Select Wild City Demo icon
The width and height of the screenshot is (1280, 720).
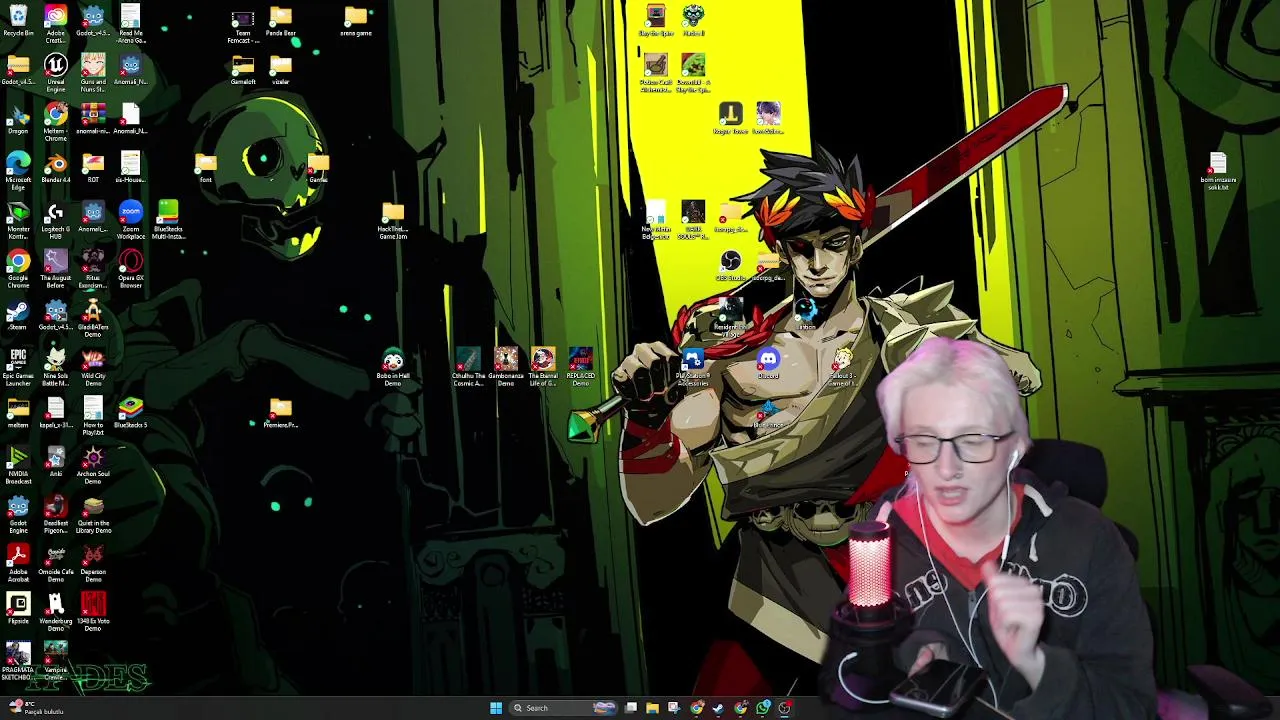[93, 367]
